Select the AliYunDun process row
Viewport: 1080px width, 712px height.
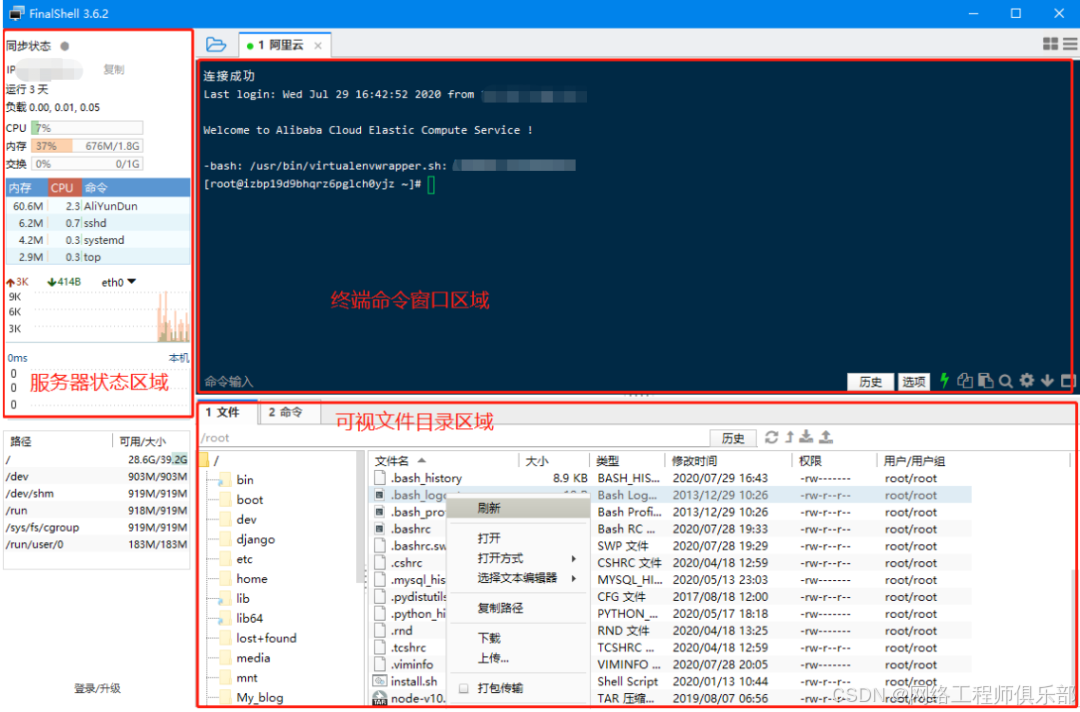98,206
